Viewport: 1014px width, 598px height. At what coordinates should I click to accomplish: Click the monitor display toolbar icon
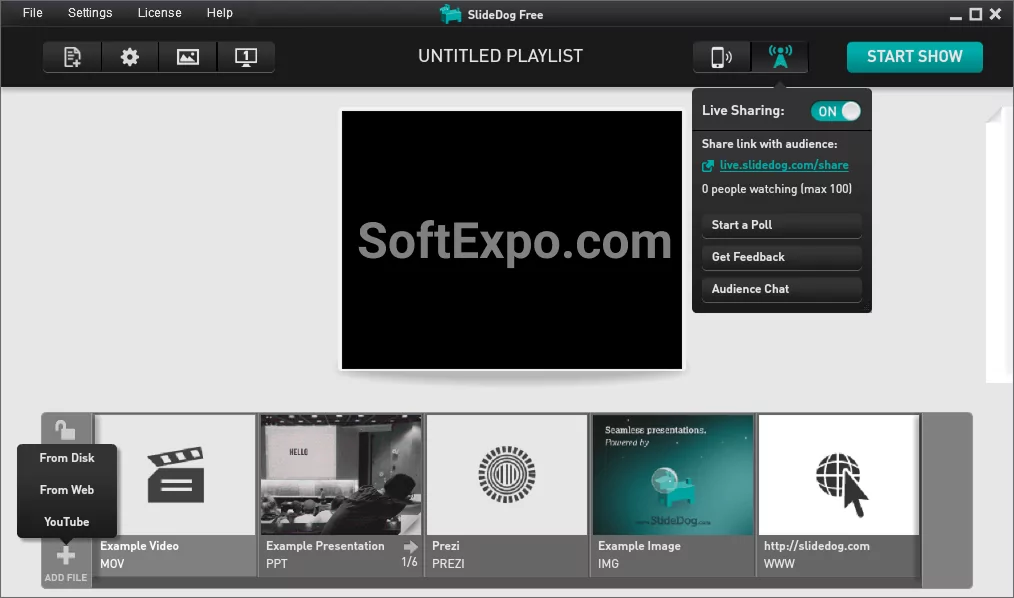[246, 57]
